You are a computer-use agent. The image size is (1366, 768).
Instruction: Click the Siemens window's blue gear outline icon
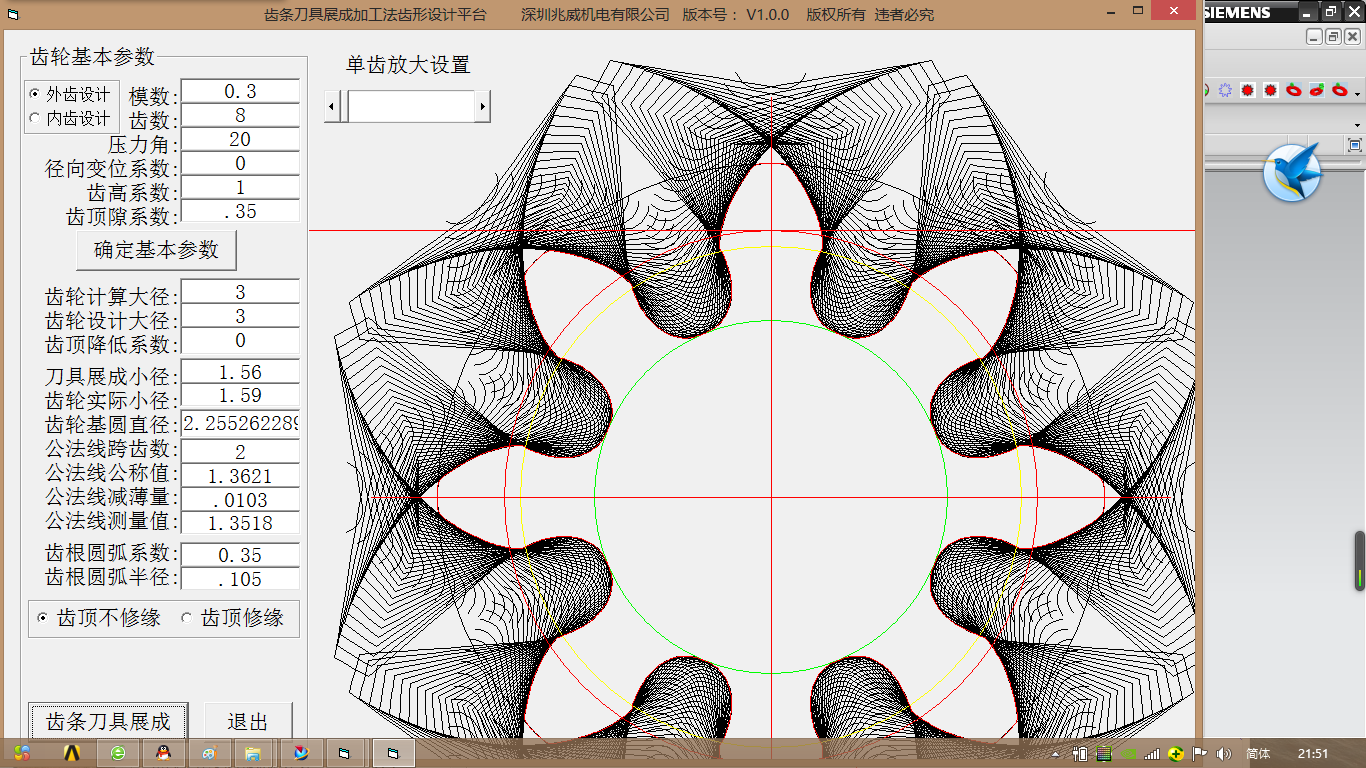tap(1225, 90)
